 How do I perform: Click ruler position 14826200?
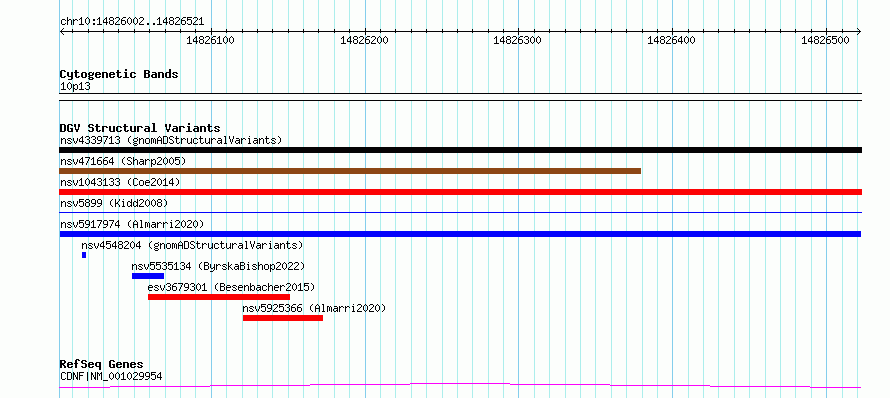pyautogui.click(x=364, y=40)
